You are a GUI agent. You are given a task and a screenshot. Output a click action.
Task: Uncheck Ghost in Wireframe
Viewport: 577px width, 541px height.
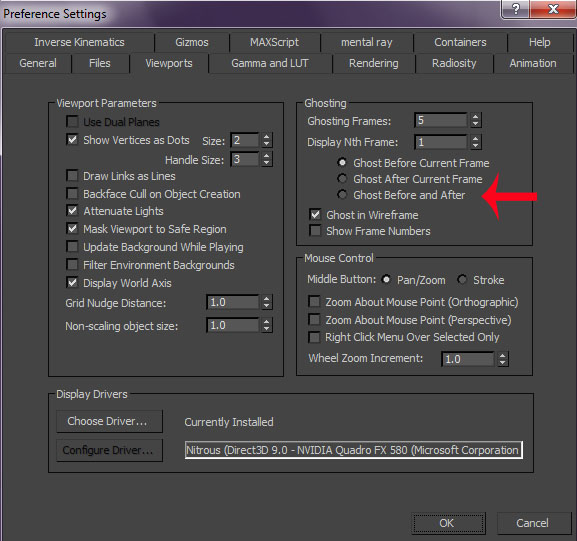pos(315,215)
